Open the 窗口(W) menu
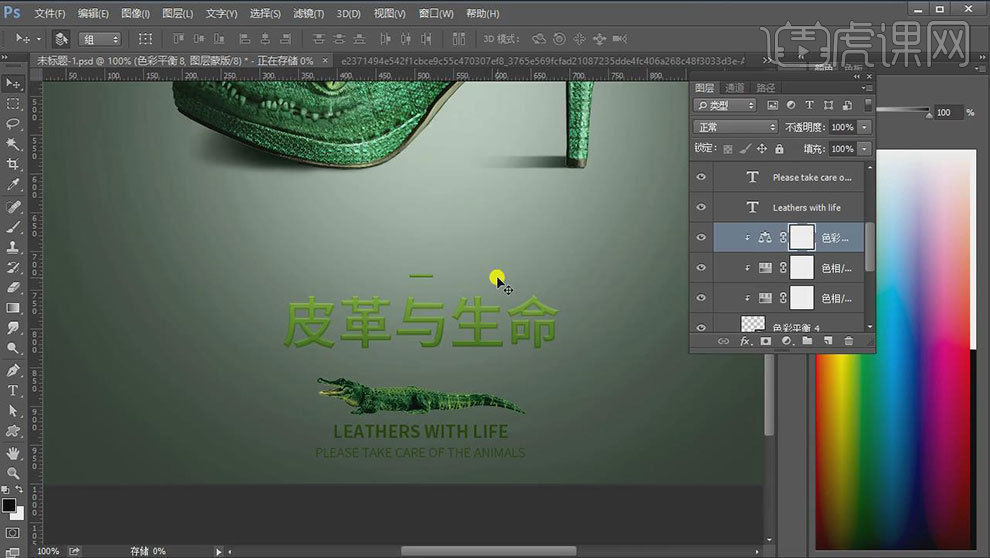Image resolution: width=990 pixels, height=558 pixels. (436, 13)
